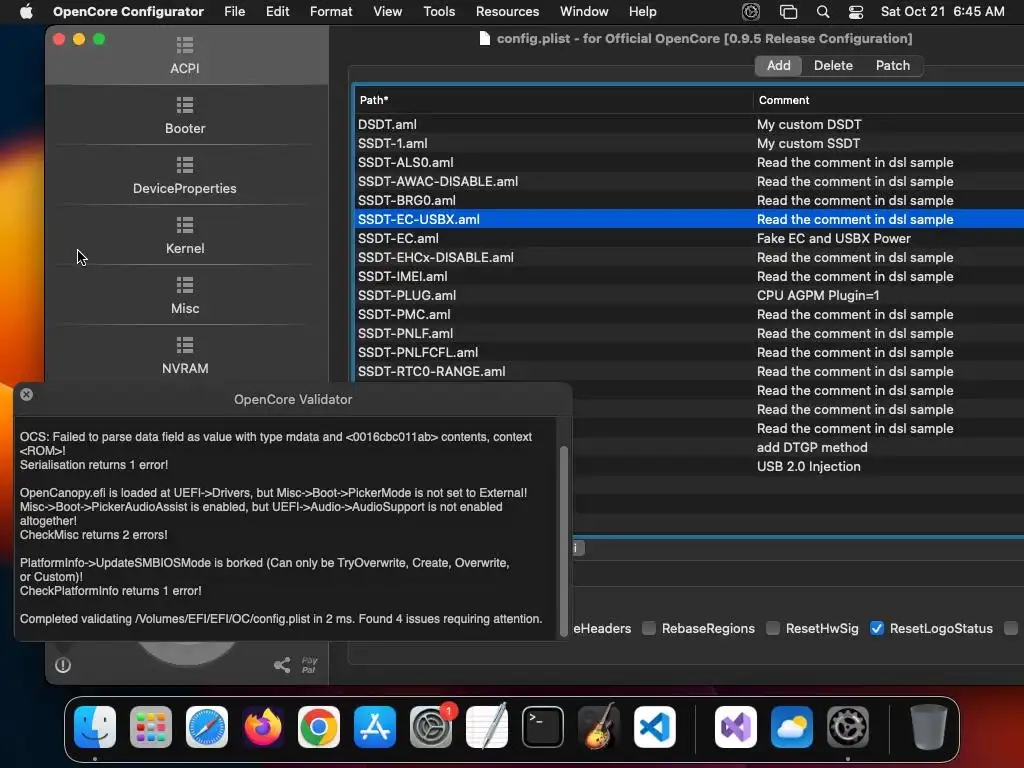Screen dimensions: 1024x768
Task: Launch Google Chrome from the Dock
Action: [x=319, y=727]
